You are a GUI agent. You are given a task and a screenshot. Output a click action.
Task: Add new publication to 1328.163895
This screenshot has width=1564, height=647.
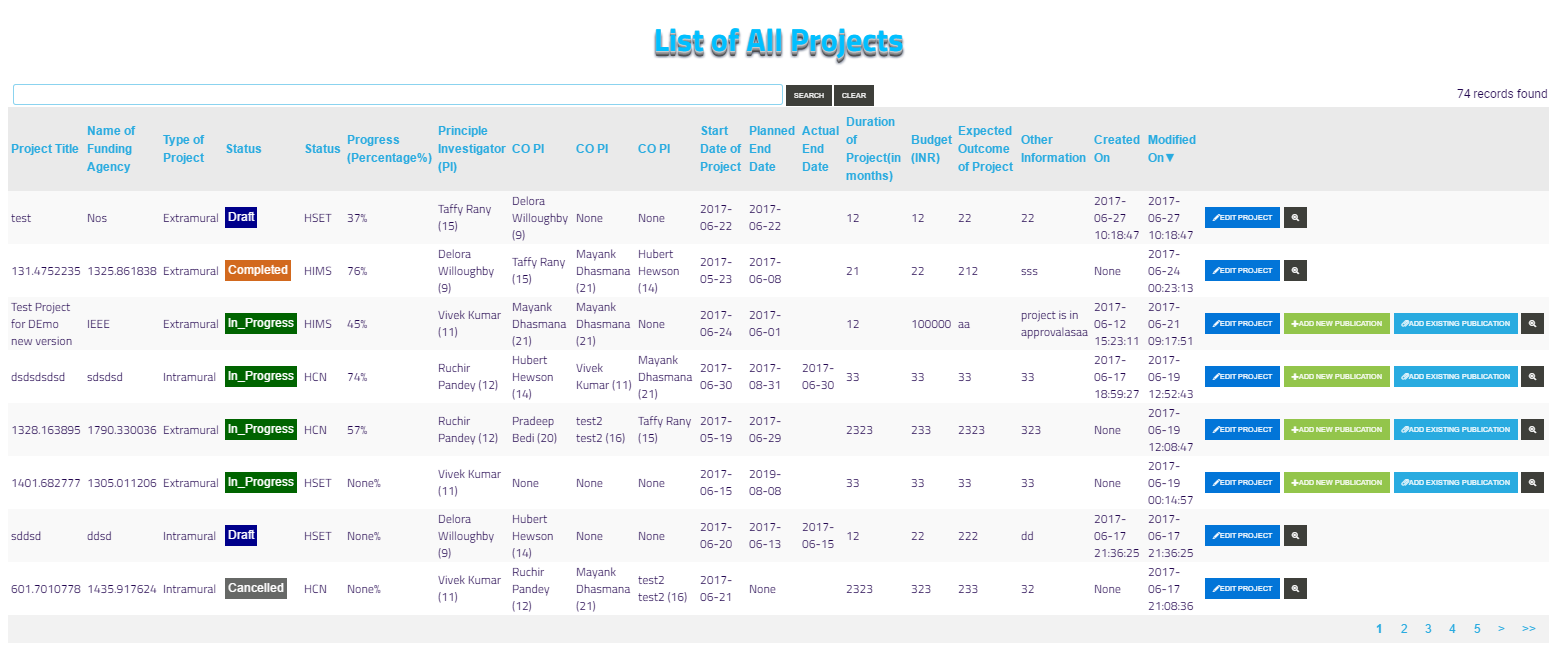tap(1337, 429)
